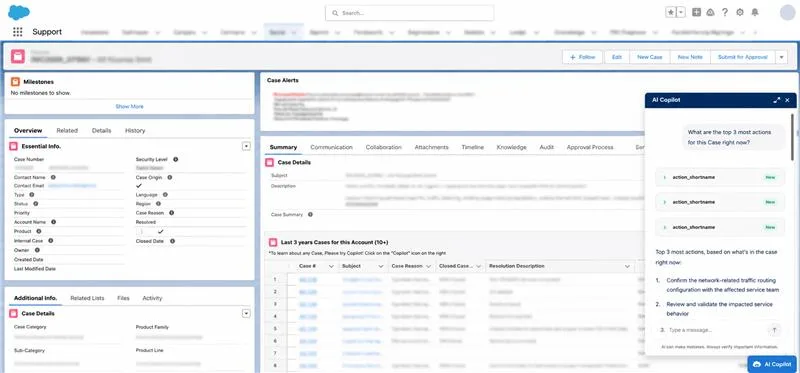Toggle the checkbox under Resolved
Image resolution: width=800 pixels, height=373 pixels.
tap(160, 231)
